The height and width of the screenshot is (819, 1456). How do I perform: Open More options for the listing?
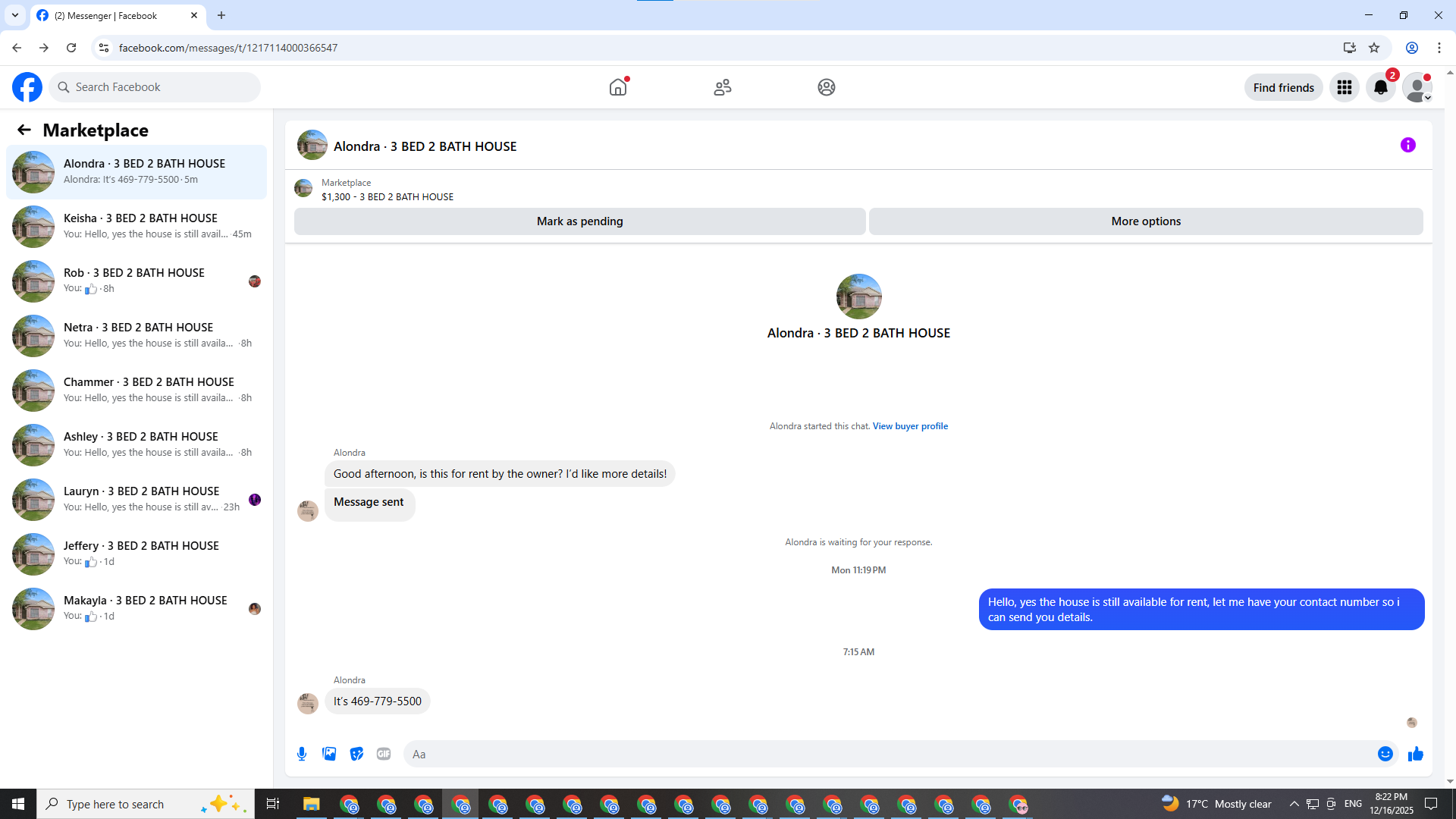[x=1146, y=221]
